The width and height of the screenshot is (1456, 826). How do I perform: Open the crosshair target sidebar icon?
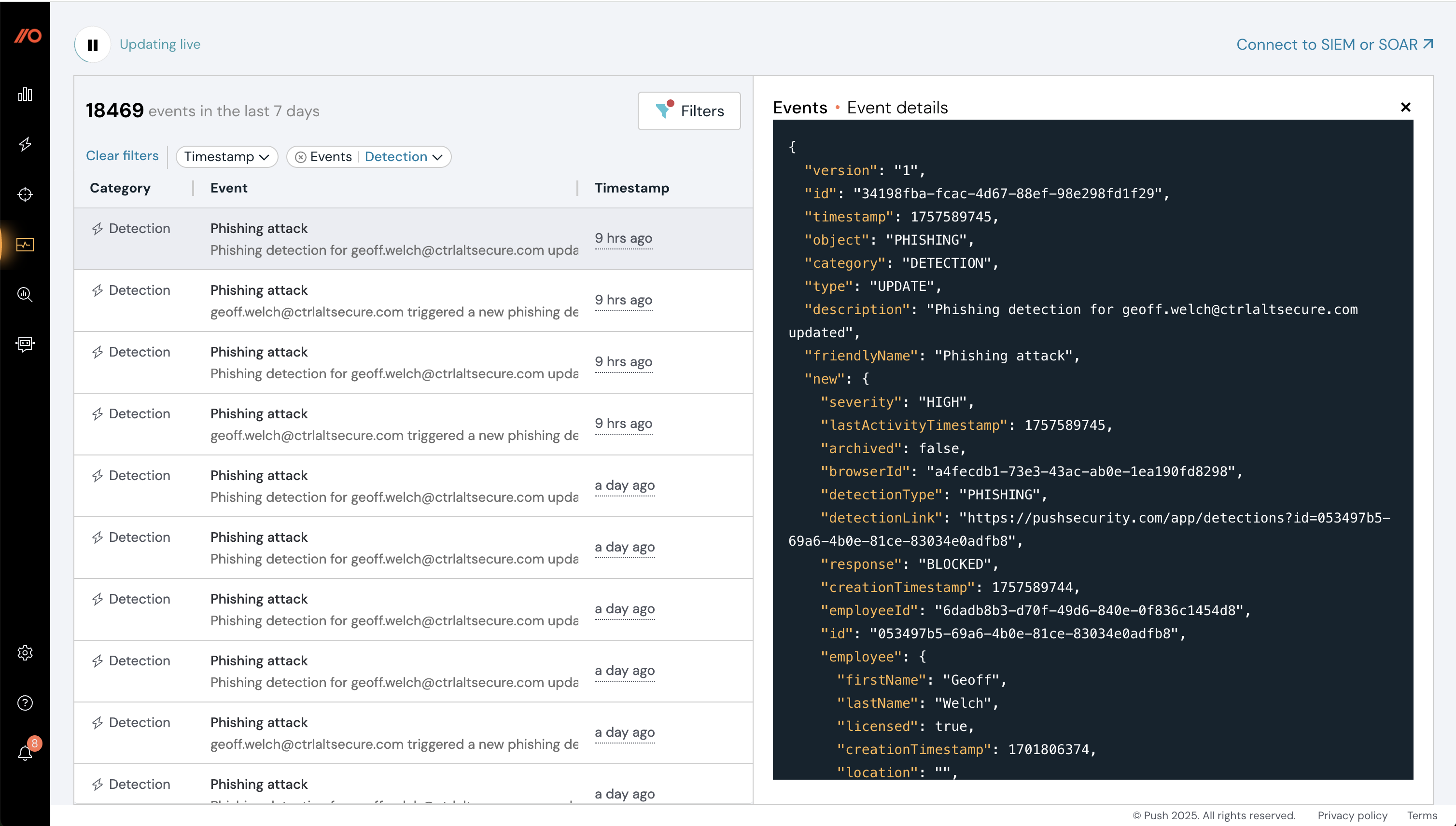(x=25, y=194)
